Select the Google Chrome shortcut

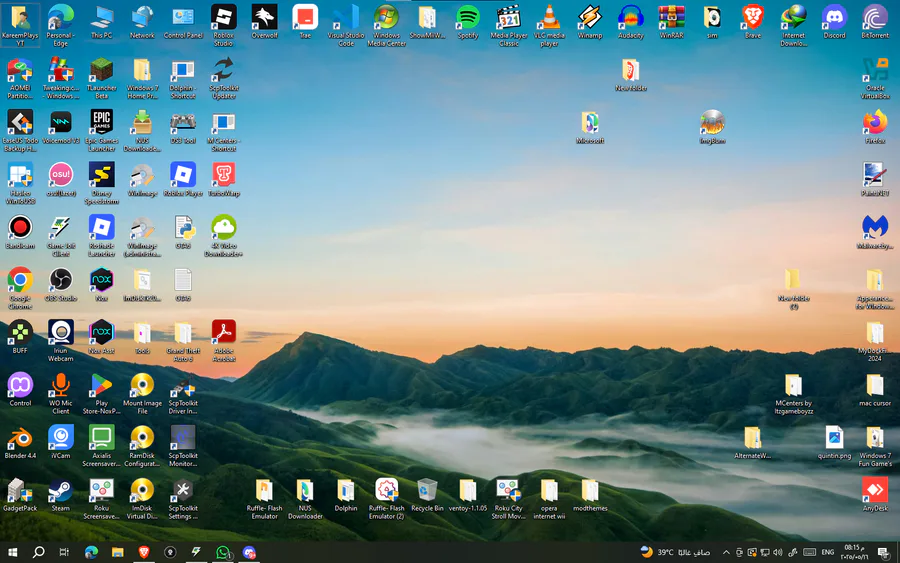(x=20, y=288)
